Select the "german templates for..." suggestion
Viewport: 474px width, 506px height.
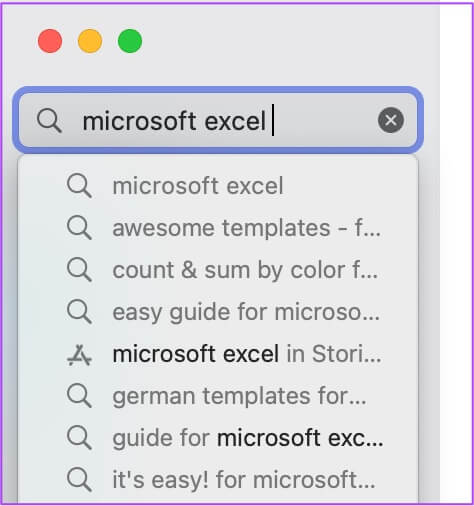point(218,396)
